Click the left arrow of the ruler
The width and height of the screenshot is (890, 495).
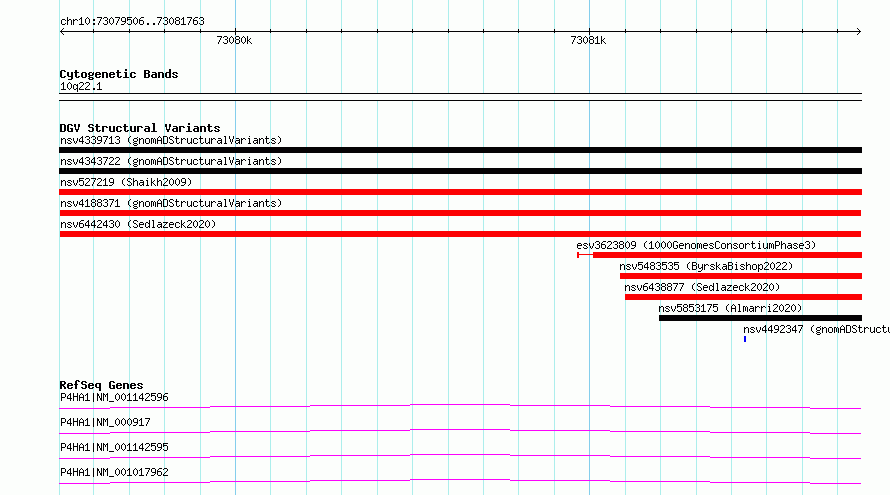coord(62,32)
